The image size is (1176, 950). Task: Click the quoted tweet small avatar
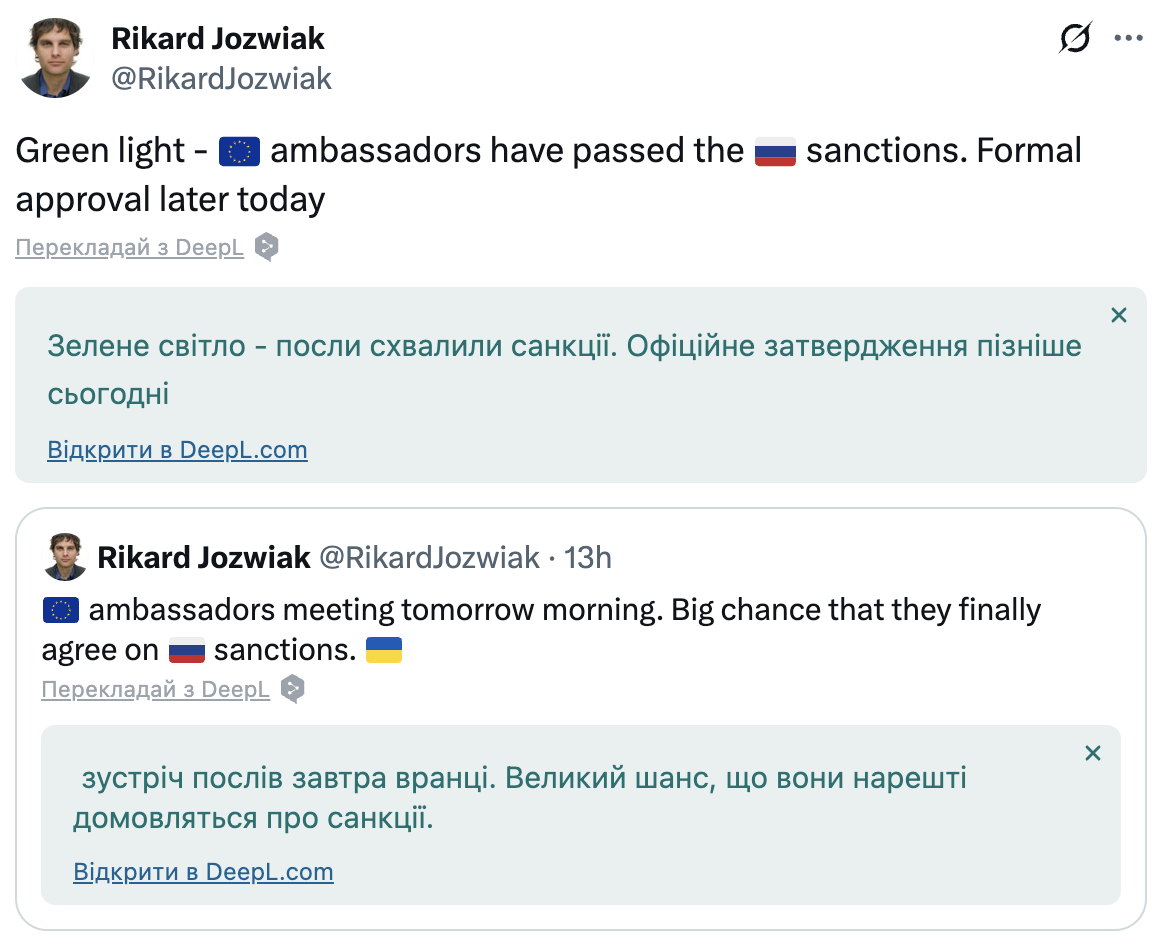65,557
